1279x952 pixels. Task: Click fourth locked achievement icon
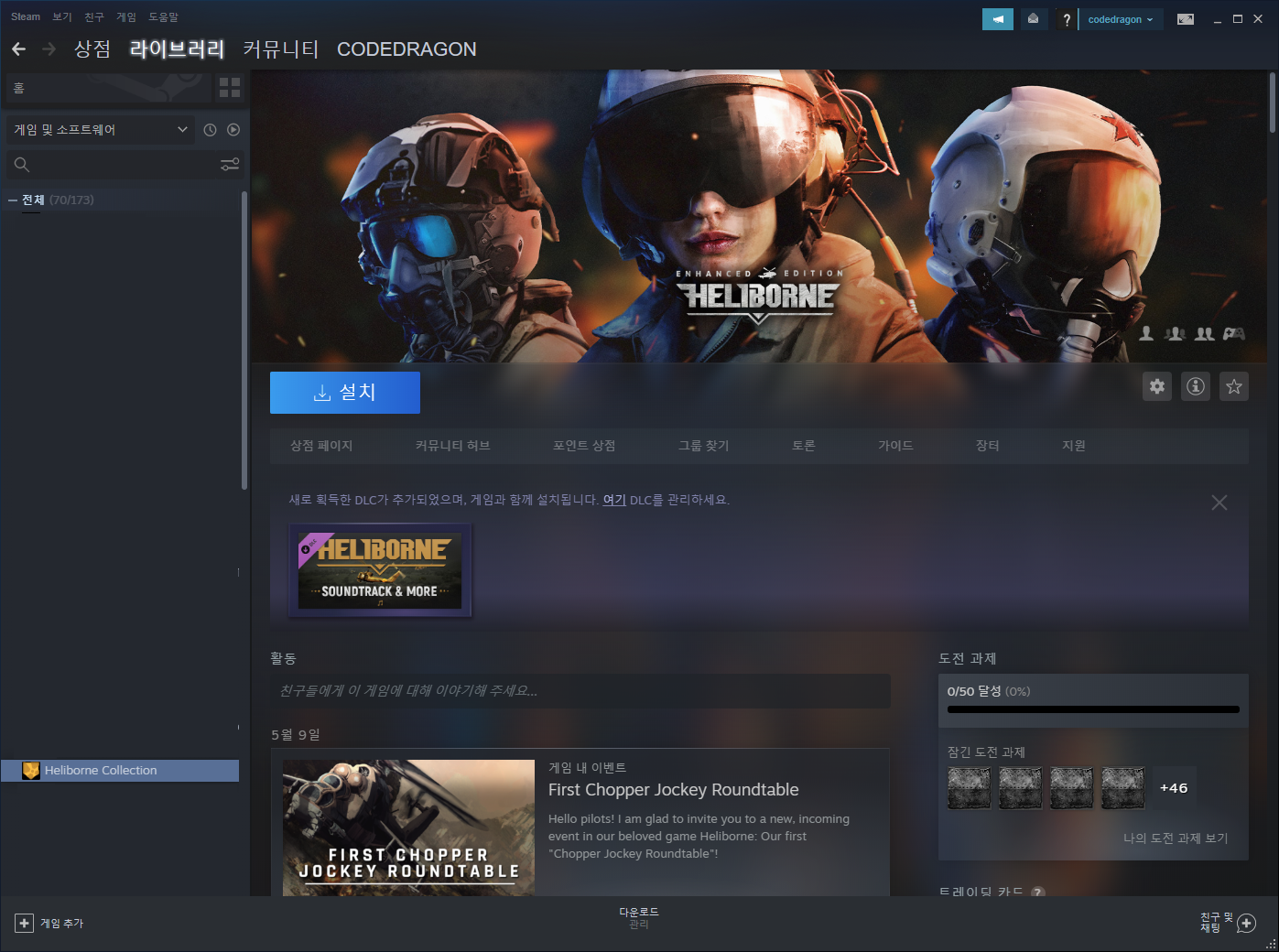point(1122,788)
